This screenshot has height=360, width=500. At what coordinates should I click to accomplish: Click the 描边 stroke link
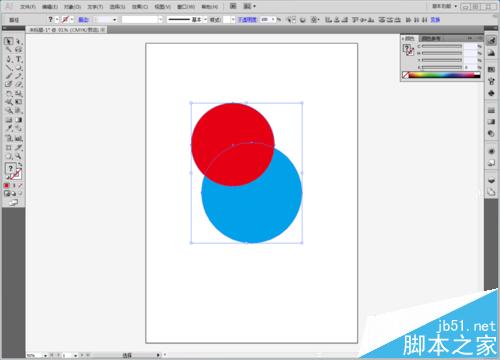tap(83, 20)
